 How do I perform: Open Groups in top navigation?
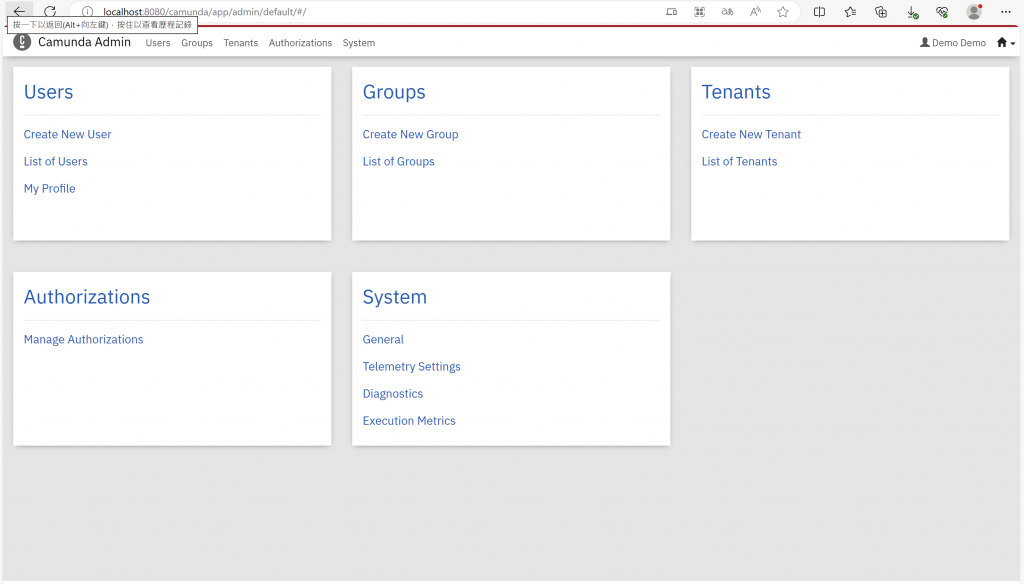coord(197,42)
